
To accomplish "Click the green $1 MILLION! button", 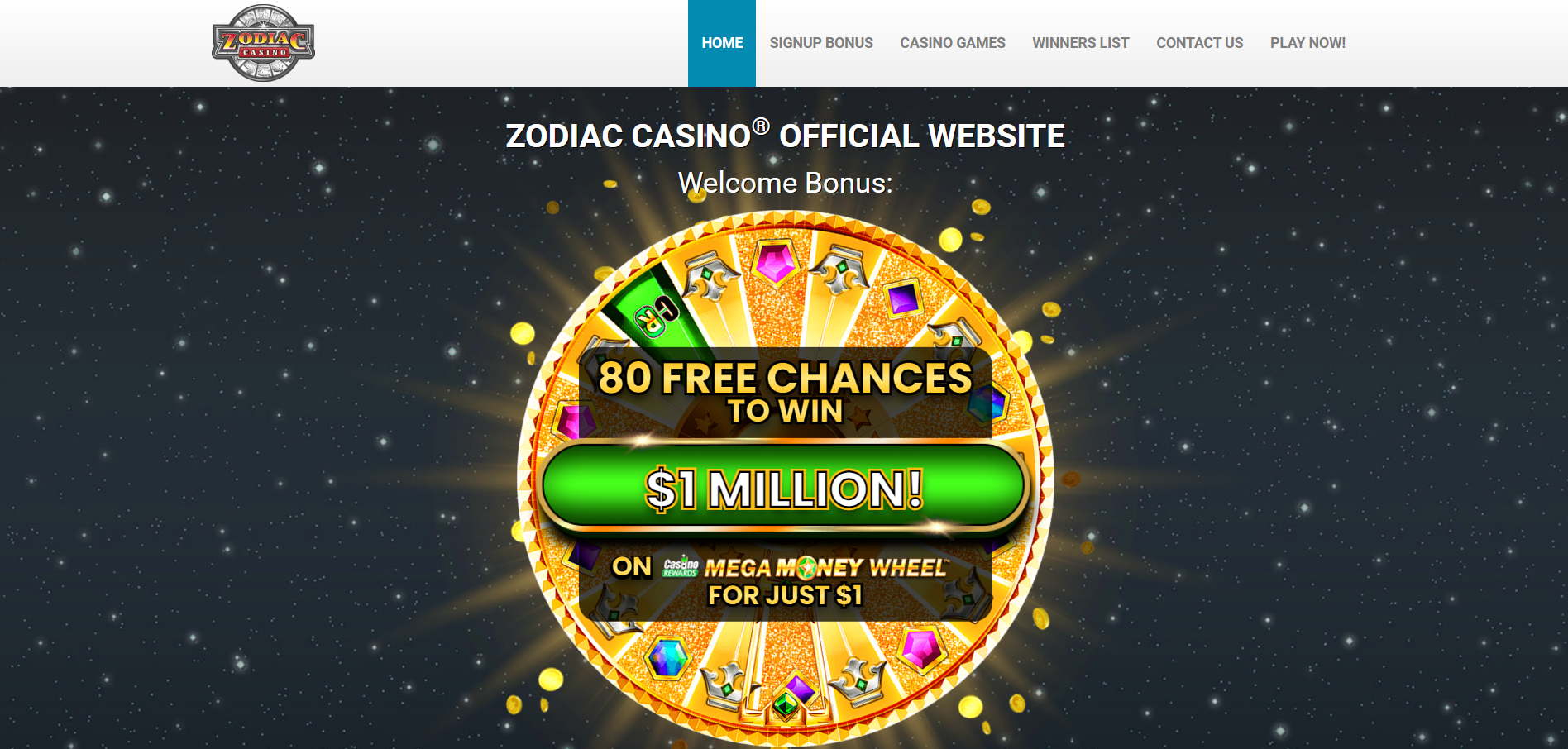I will point(784,488).
